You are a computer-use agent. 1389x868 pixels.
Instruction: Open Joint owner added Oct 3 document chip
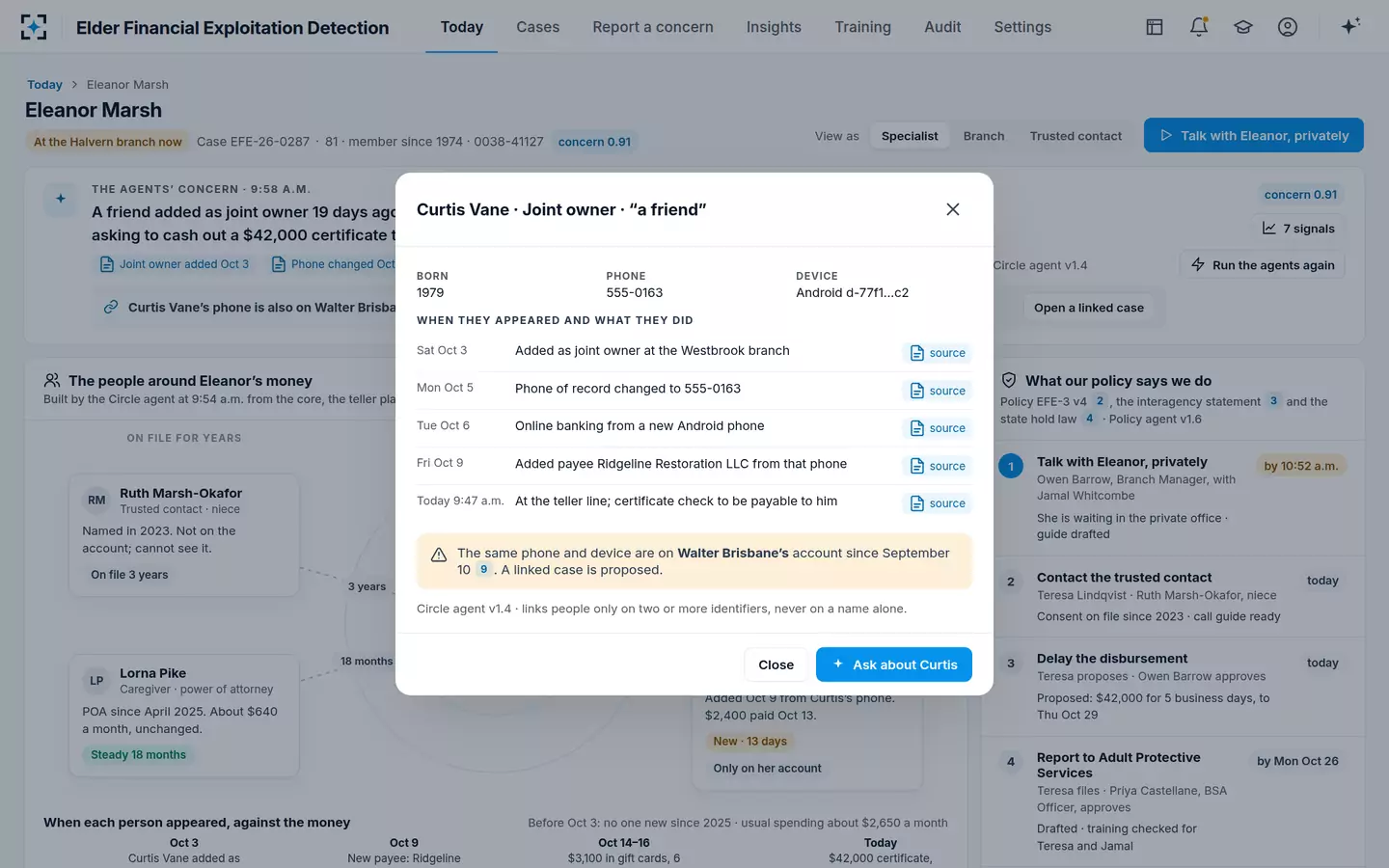(x=175, y=264)
